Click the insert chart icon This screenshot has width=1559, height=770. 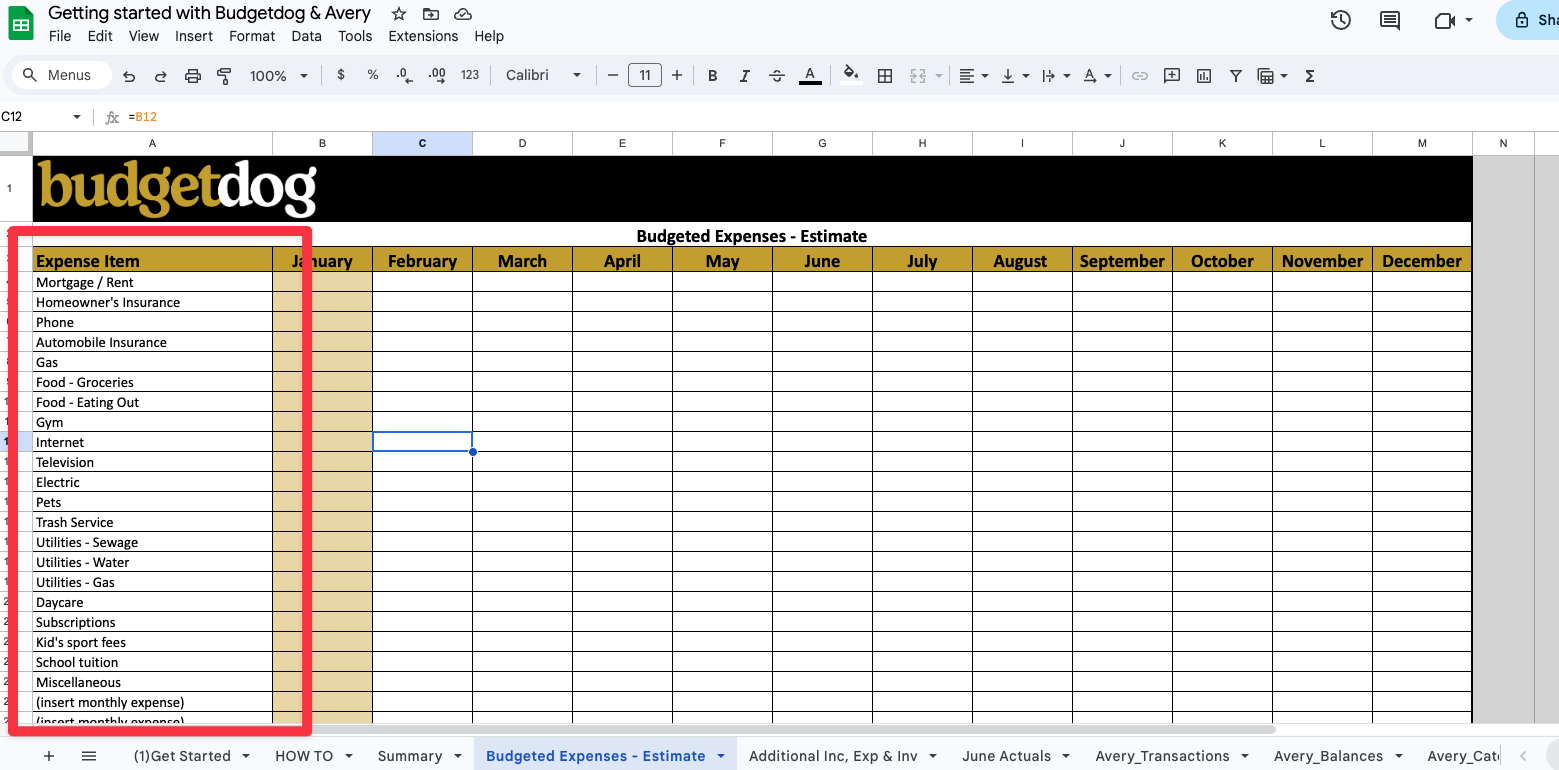pos(1203,76)
